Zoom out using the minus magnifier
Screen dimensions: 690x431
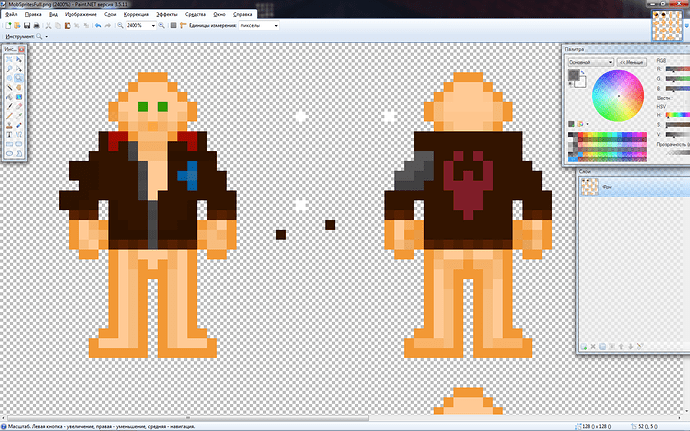tap(120, 26)
